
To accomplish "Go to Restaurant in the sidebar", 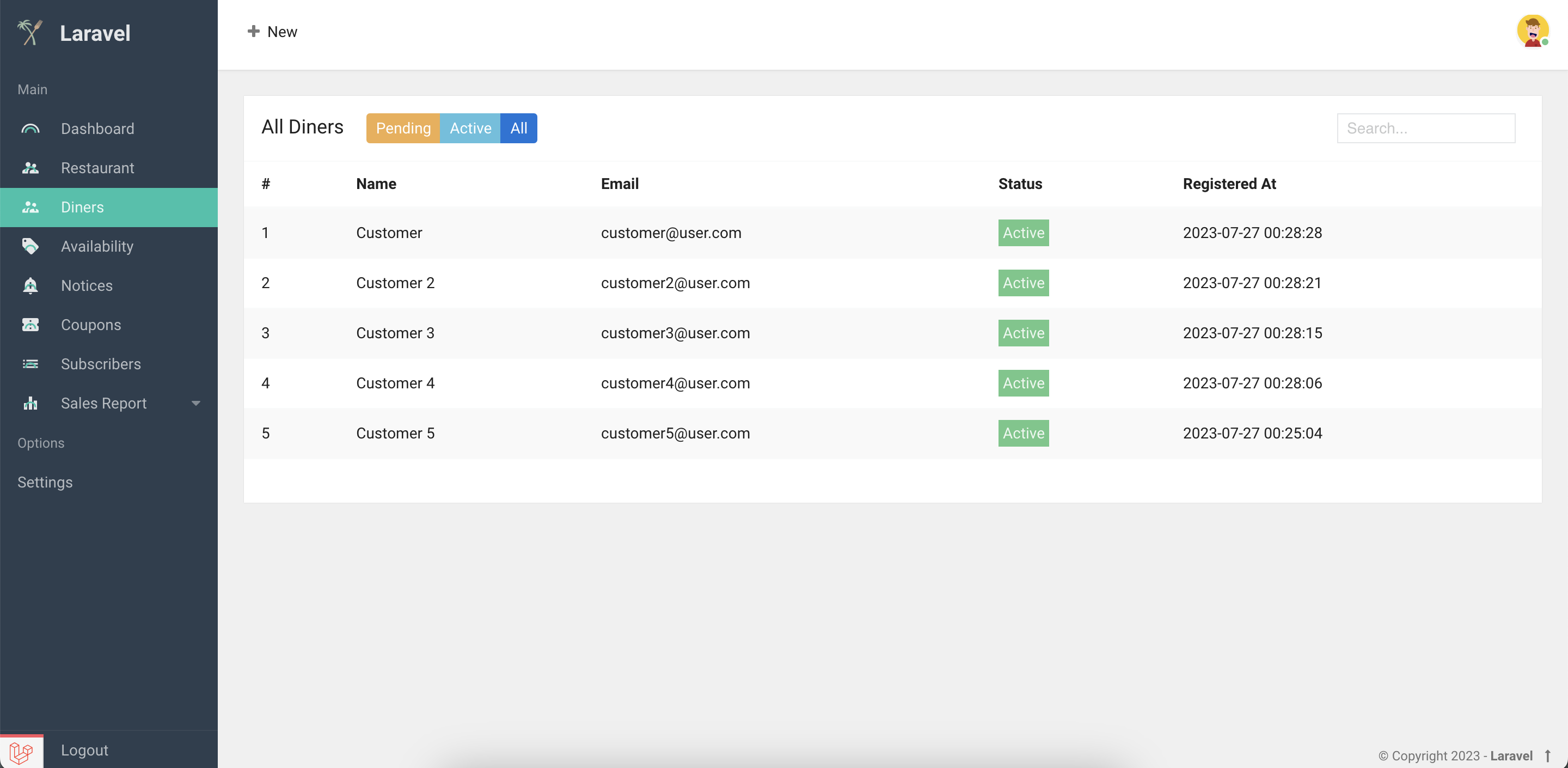I will tap(97, 168).
